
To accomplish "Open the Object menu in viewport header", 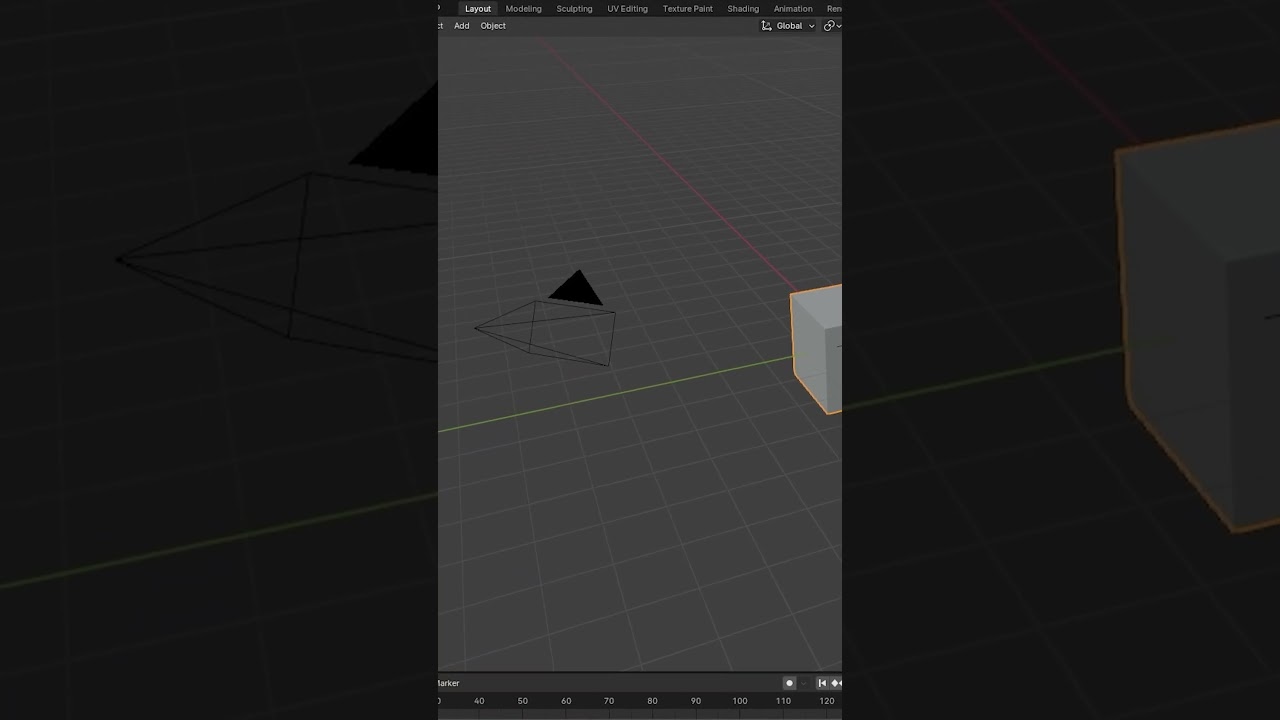I will pyautogui.click(x=493, y=26).
